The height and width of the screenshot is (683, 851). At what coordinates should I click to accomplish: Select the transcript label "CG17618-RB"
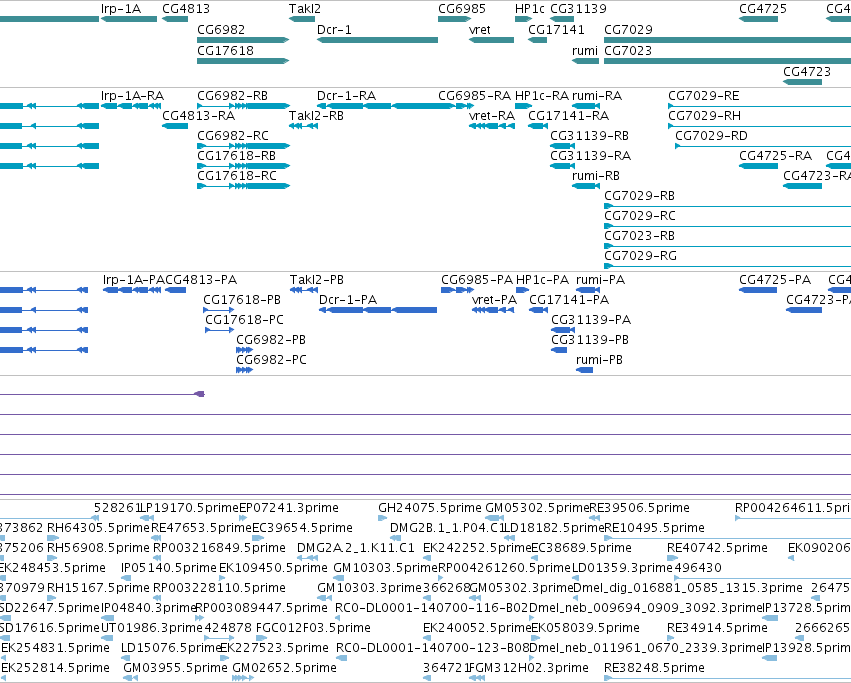click(x=236, y=156)
